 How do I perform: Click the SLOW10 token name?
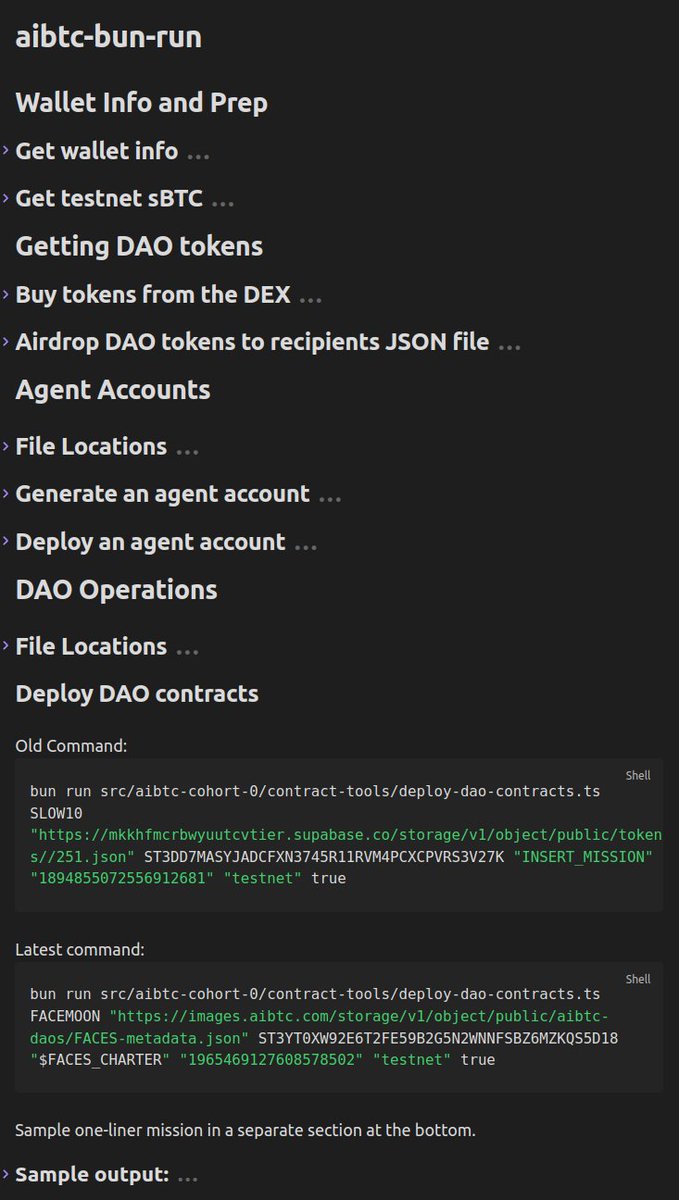[x=56, y=813]
